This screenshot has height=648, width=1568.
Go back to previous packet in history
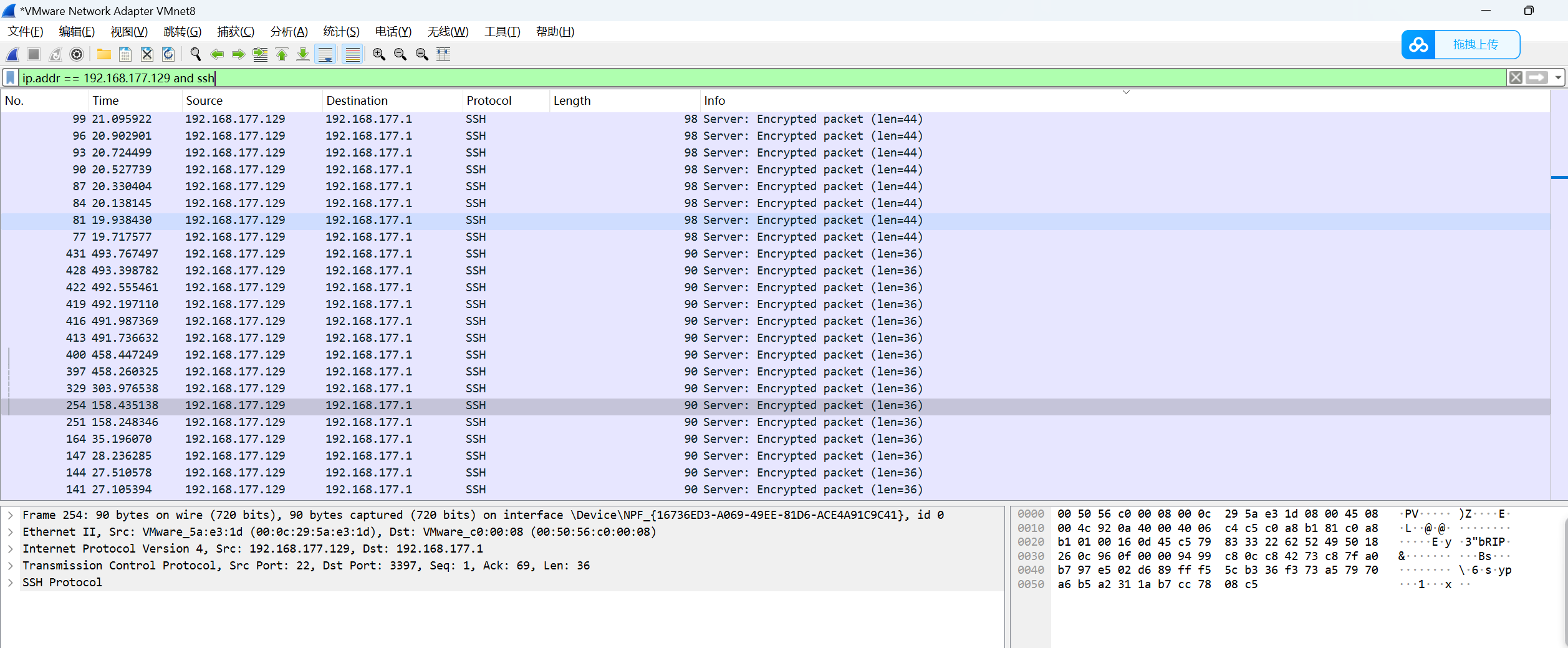tap(217, 54)
